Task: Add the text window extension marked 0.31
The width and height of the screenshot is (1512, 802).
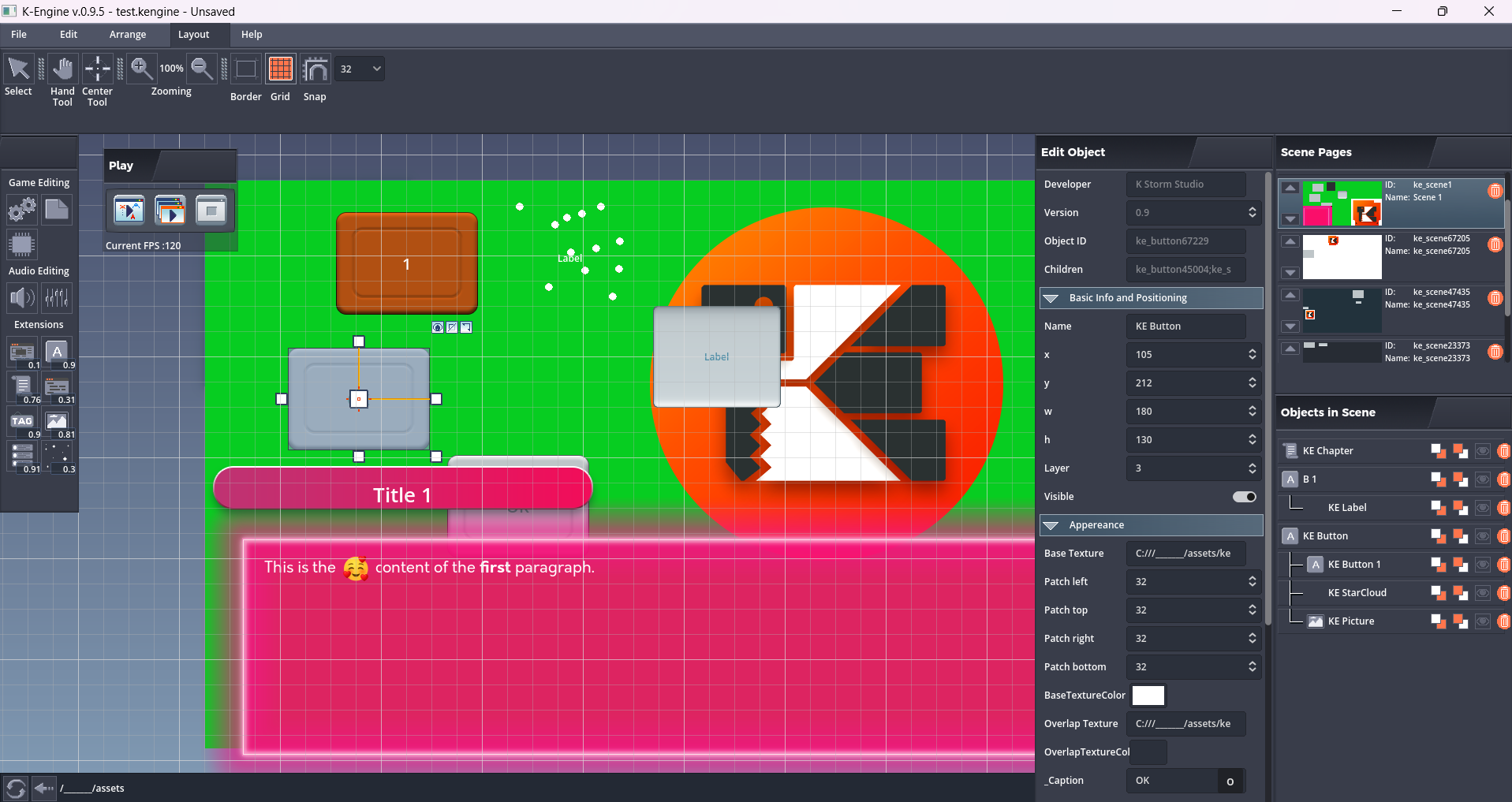Action: point(58,388)
